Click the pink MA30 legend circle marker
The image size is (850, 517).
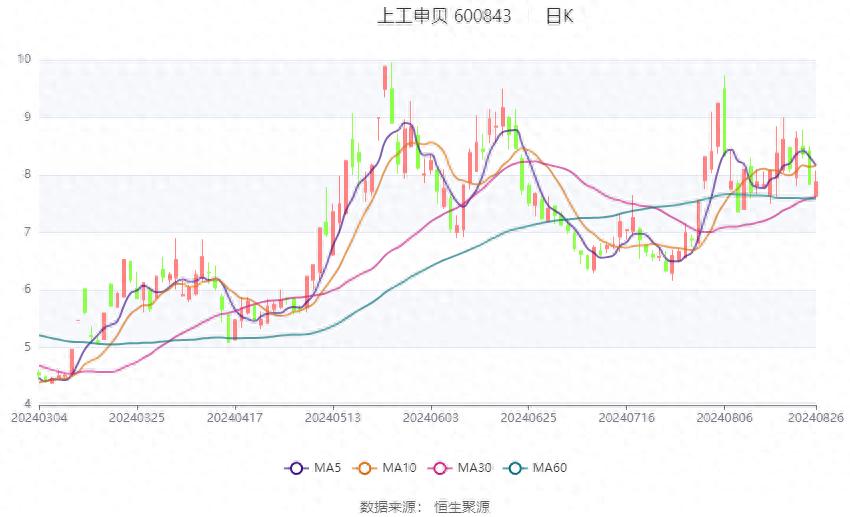440,468
